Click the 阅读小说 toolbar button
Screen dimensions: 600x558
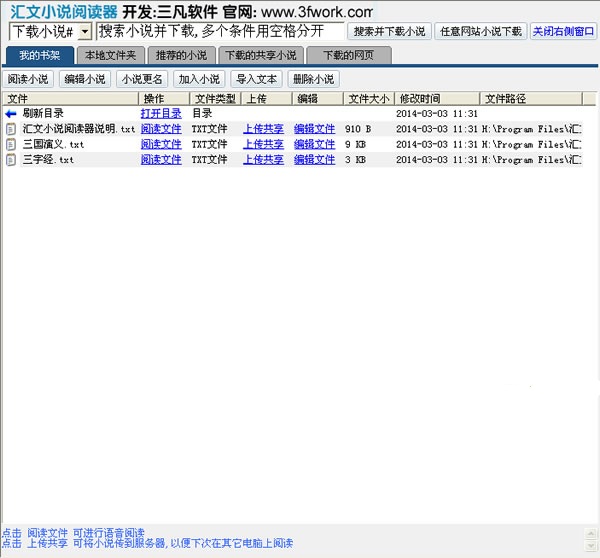point(28,79)
